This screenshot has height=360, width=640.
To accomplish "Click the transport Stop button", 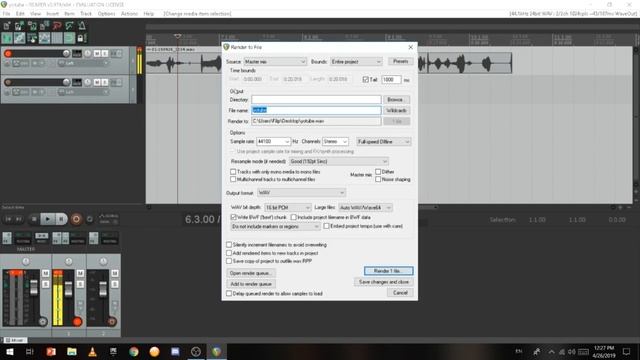I will (34, 219).
